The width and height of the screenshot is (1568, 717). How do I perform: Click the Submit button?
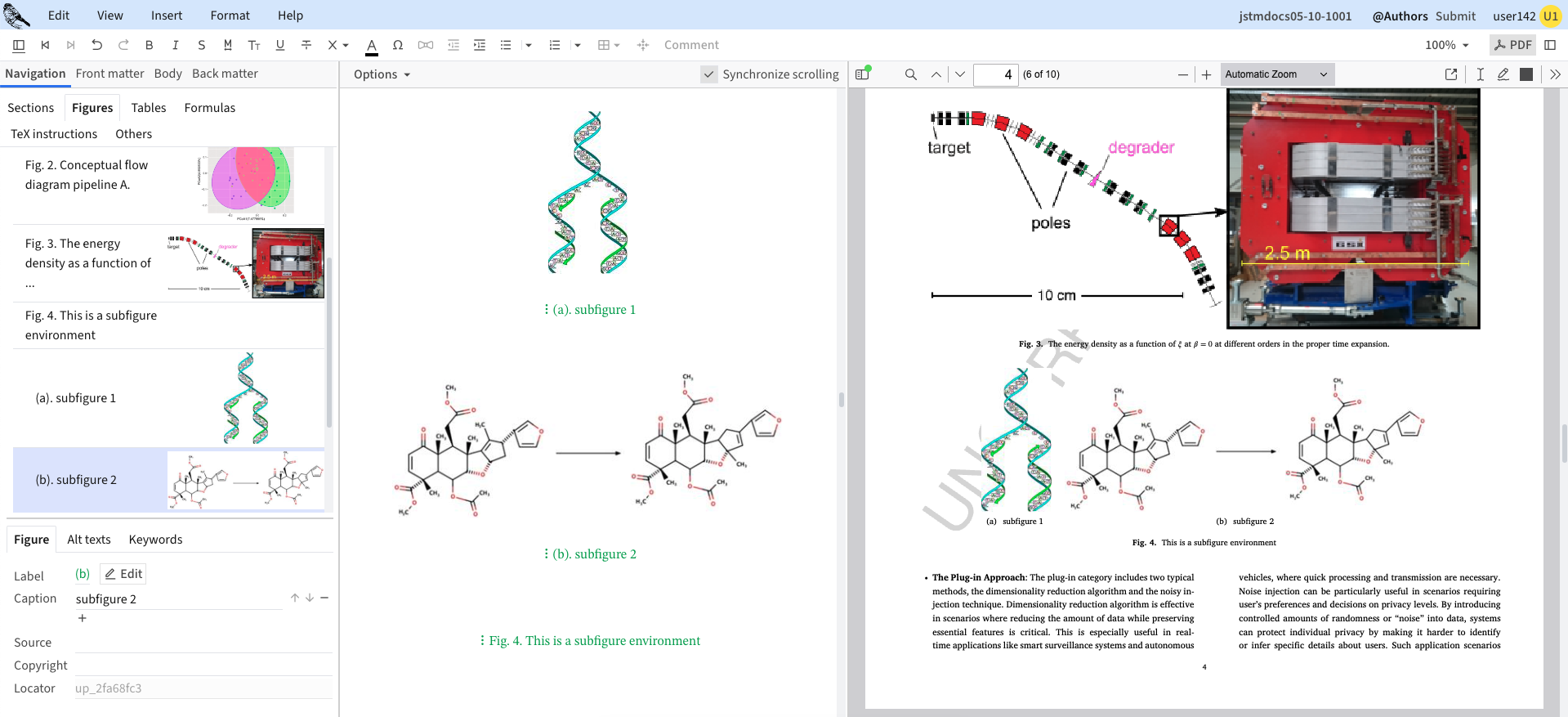[x=1455, y=16]
